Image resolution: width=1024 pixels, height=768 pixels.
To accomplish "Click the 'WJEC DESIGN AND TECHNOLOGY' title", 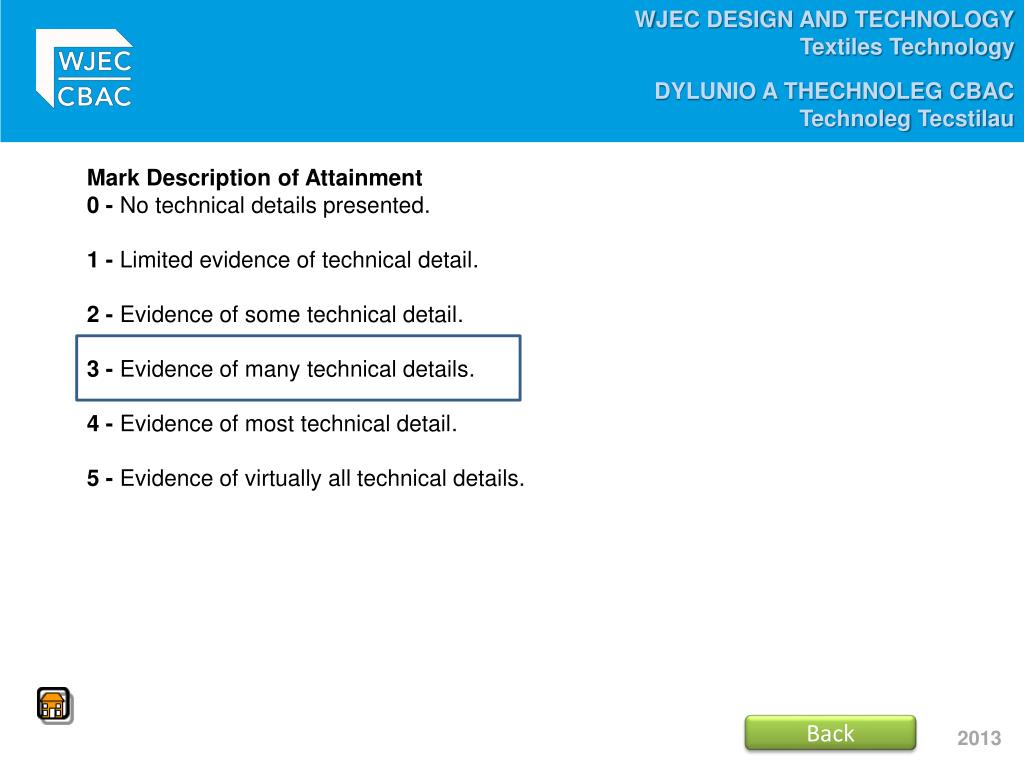I will coord(824,20).
